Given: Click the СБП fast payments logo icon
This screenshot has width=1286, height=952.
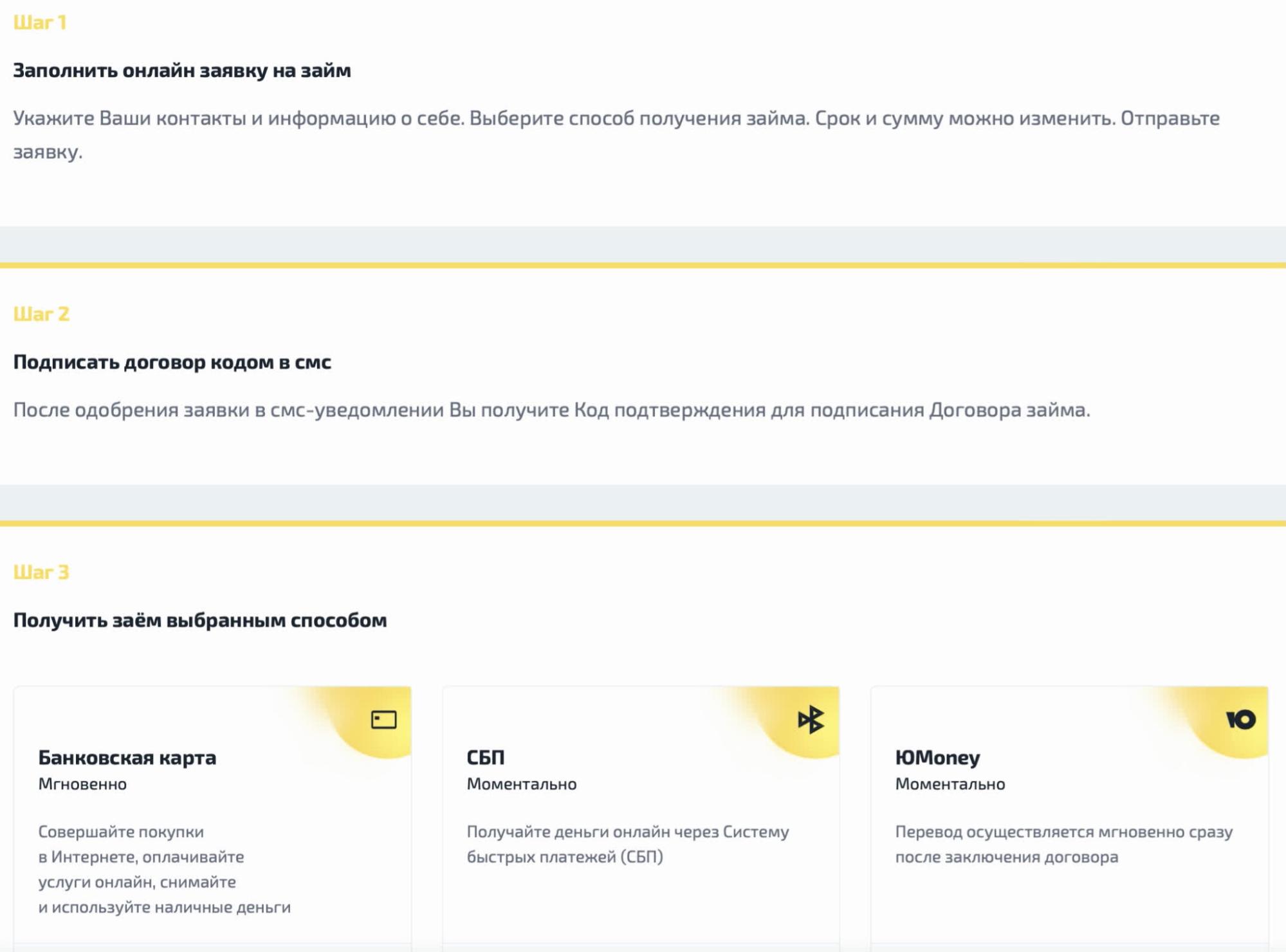Looking at the screenshot, I should [811, 719].
